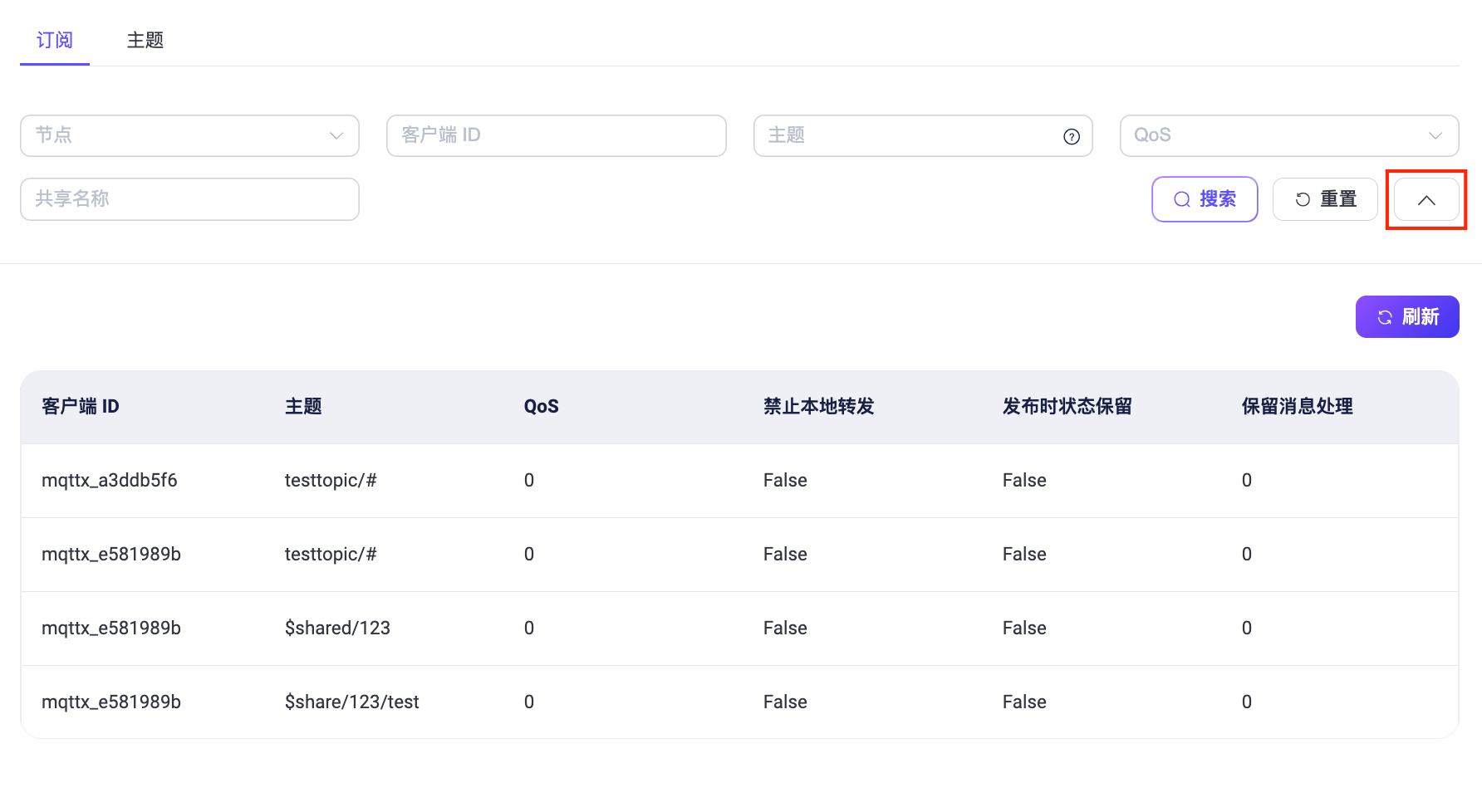Click the 保留消息处理 column header

pos(1297,407)
